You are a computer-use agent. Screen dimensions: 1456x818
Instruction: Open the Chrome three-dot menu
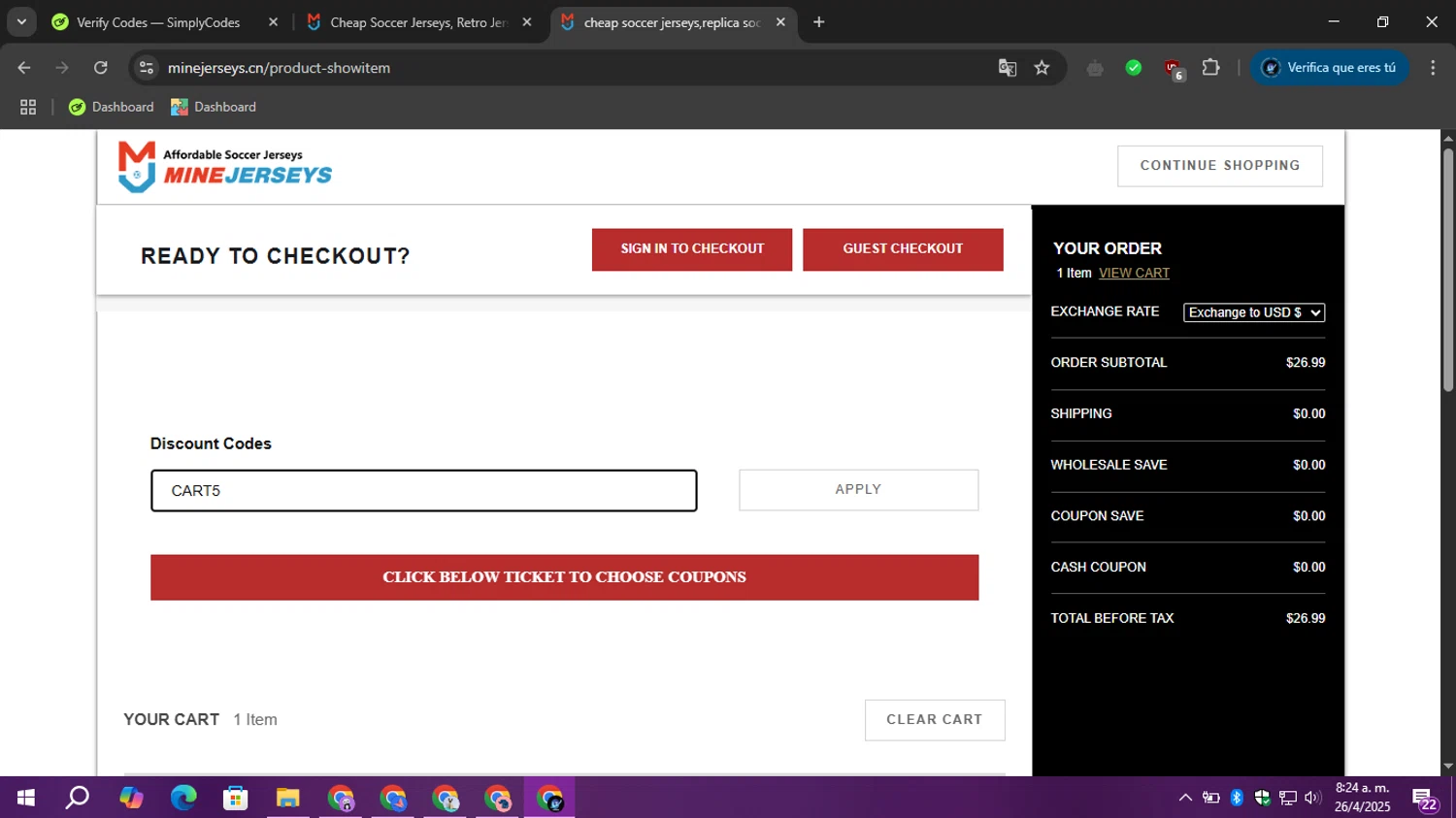[x=1433, y=68]
